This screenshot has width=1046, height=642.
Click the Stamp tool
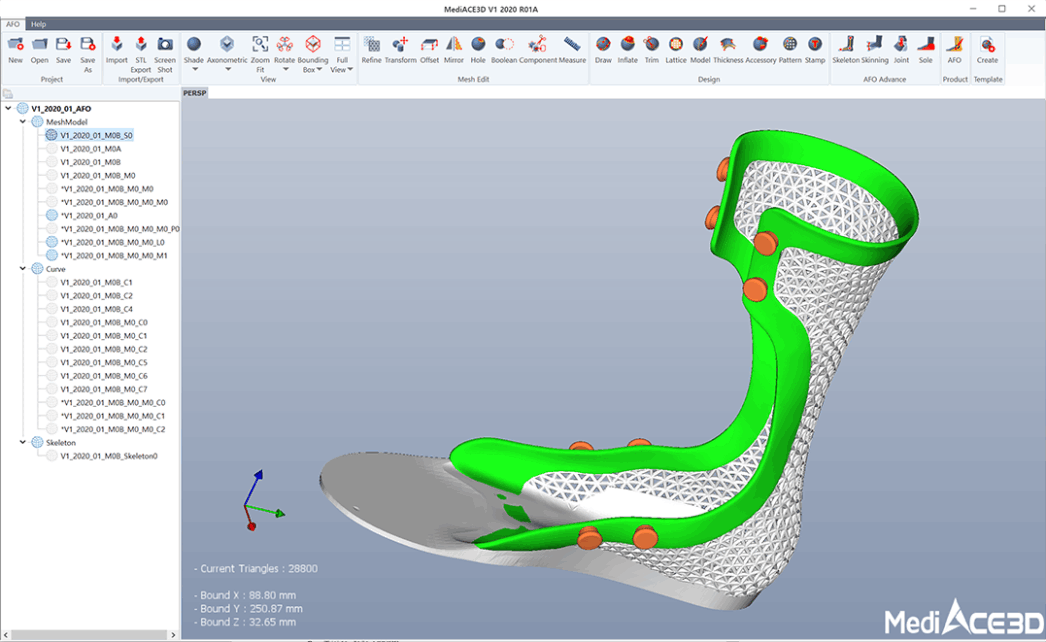coord(815,45)
